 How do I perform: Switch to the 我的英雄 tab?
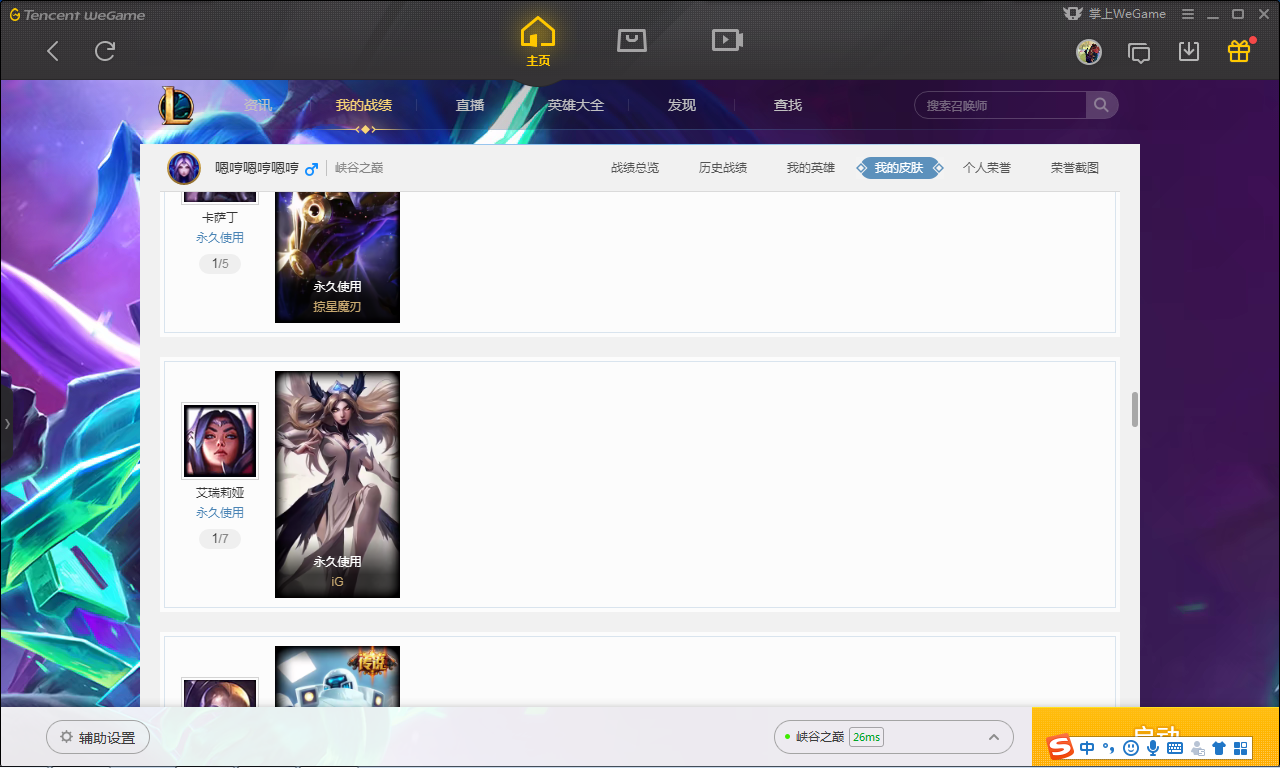[x=811, y=168]
